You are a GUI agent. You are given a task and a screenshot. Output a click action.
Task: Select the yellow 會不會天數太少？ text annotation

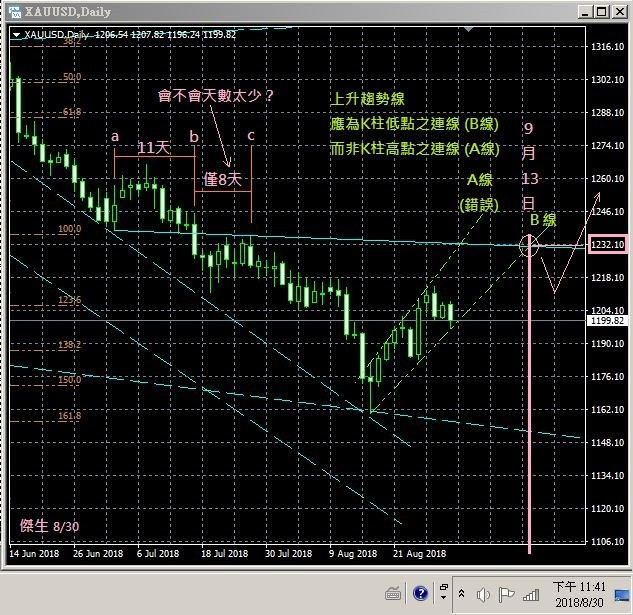click(x=217, y=97)
